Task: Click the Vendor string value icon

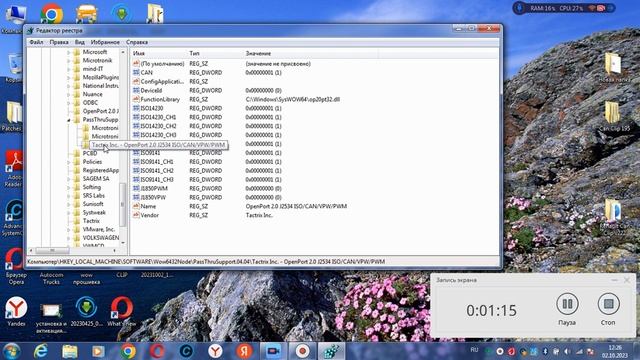Action: 136,215
